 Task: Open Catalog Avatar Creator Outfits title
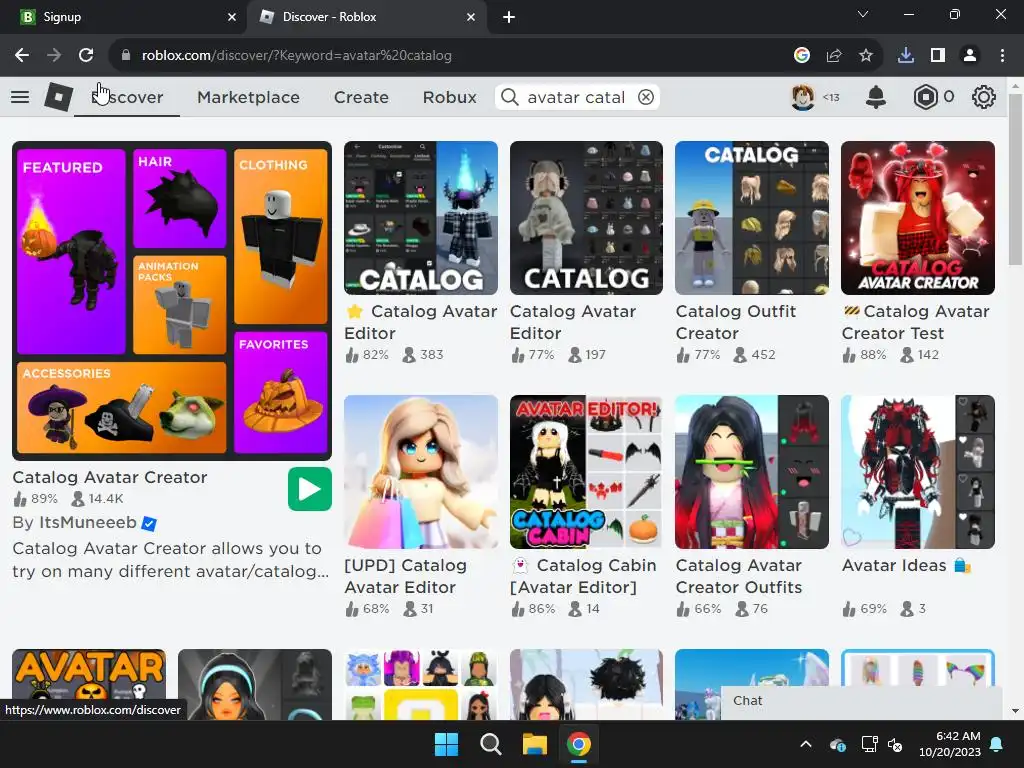(x=739, y=577)
